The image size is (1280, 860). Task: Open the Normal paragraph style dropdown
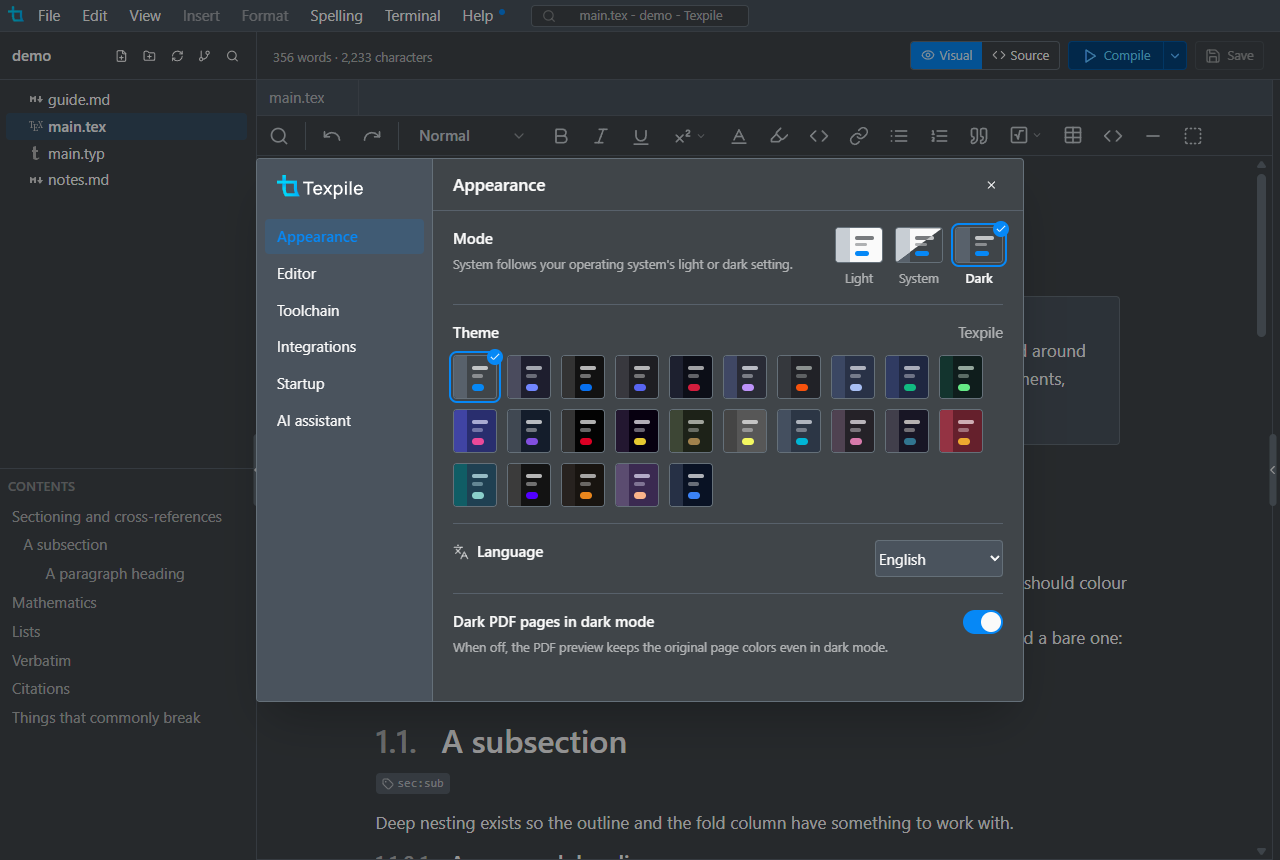click(x=470, y=136)
